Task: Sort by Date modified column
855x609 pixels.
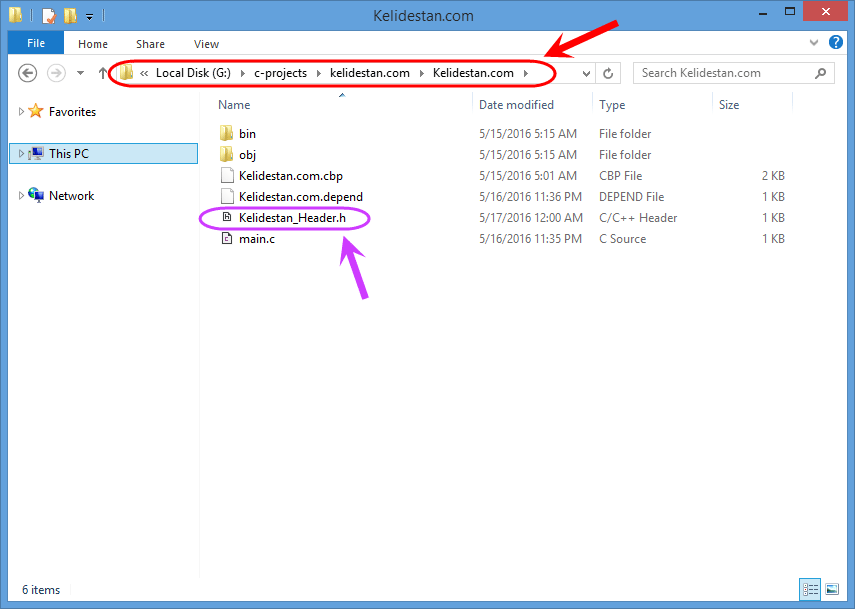Action: coord(516,105)
